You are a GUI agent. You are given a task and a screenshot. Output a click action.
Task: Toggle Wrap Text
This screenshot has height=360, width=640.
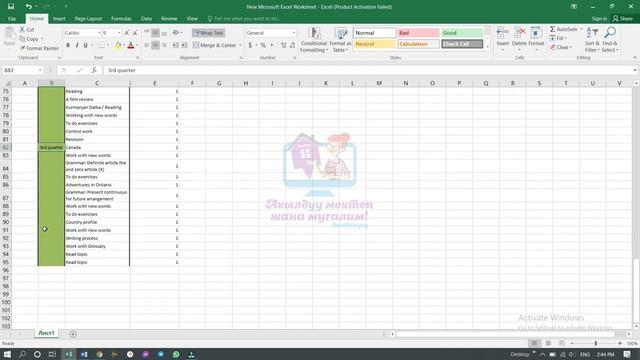pos(209,33)
